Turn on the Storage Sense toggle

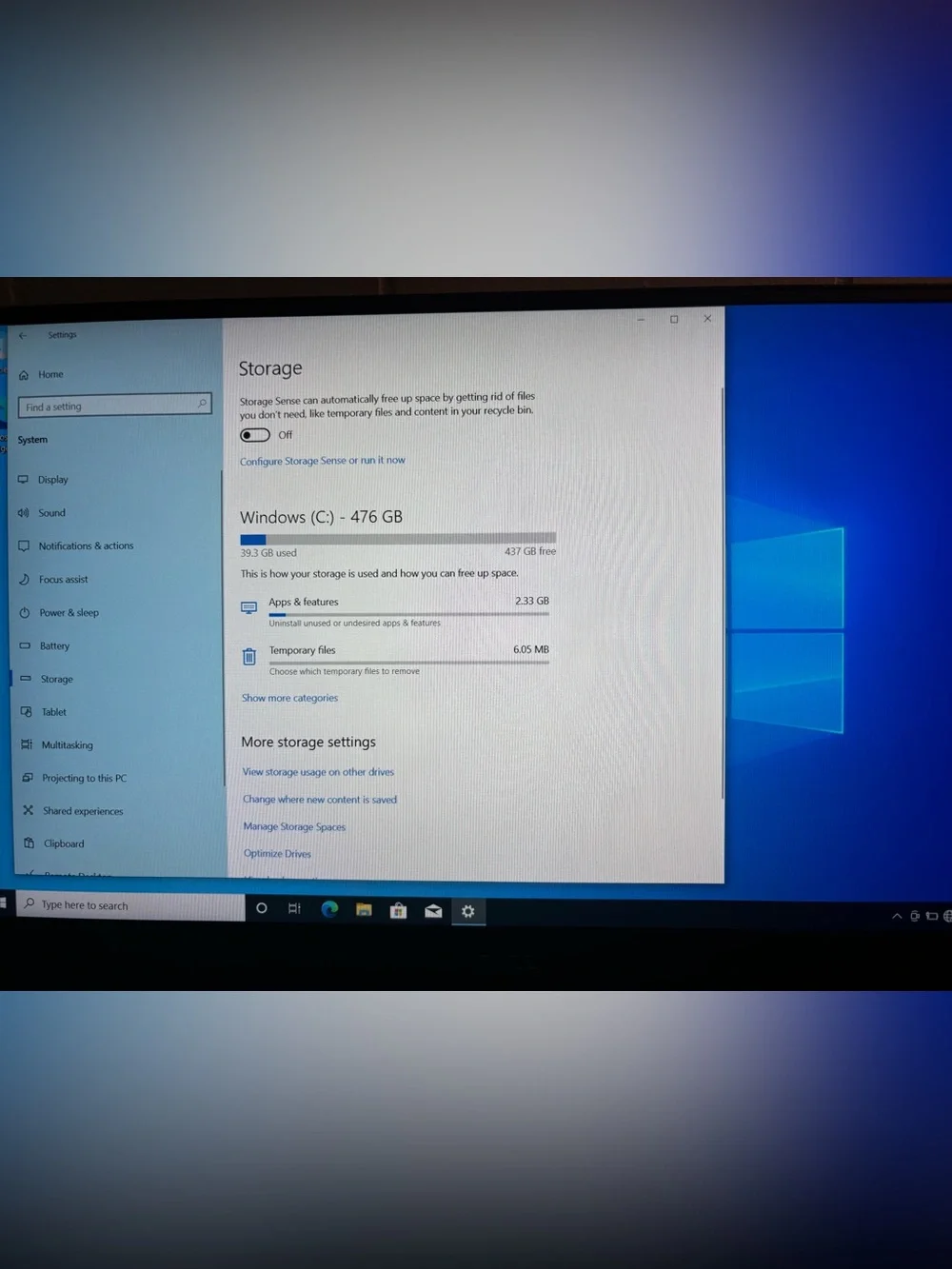[254, 435]
